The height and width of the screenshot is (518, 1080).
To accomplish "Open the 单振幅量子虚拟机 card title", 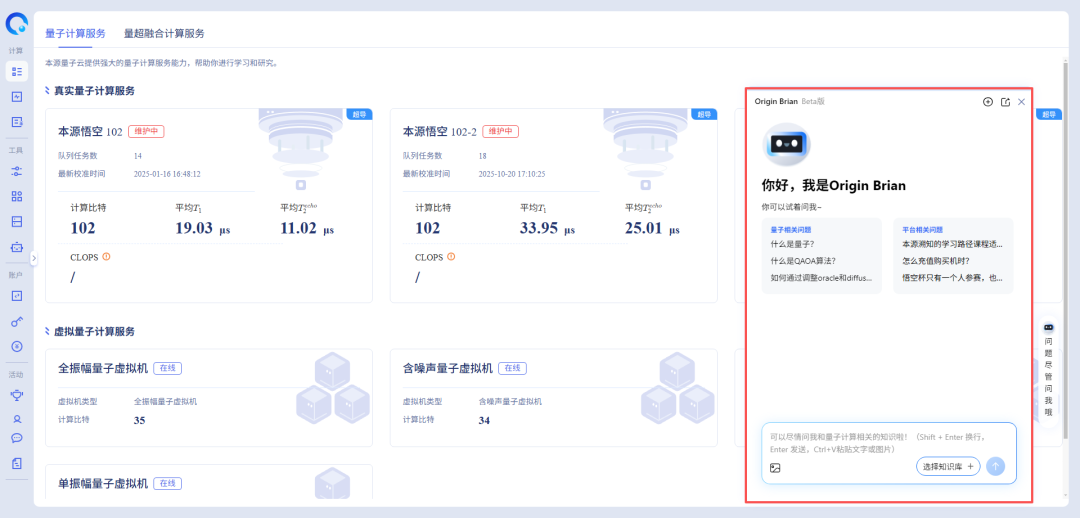I will click(x=103, y=484).
